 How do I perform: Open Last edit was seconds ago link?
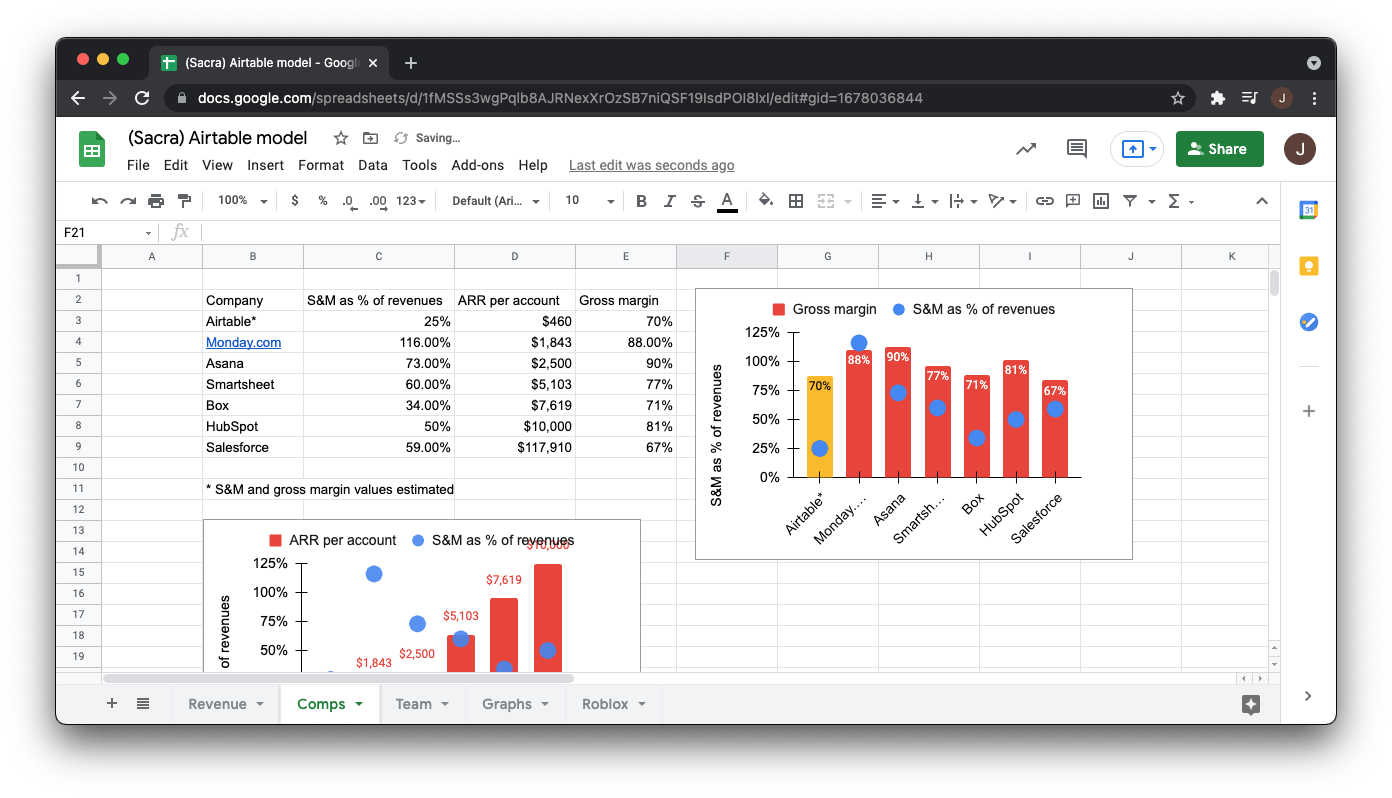click(652, 165)
